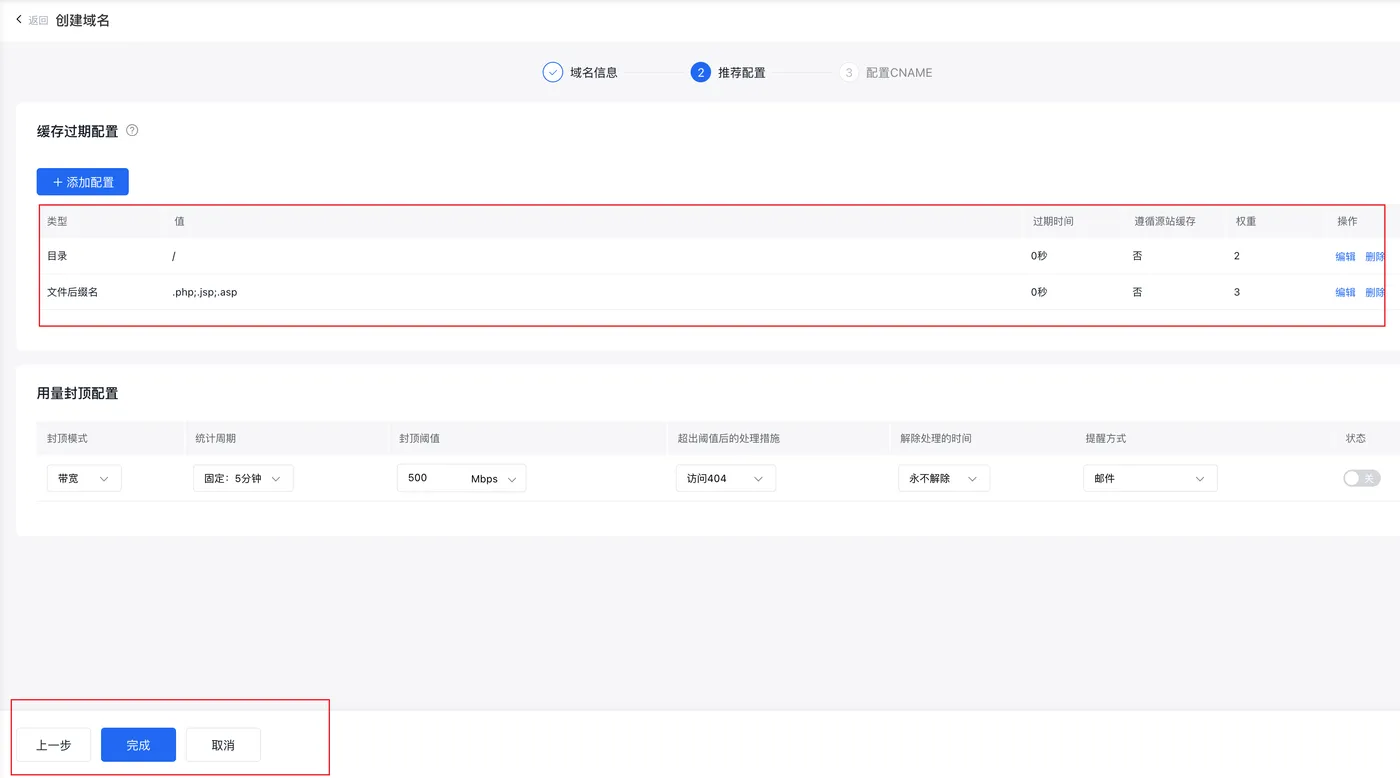1400x778 pixels.
Task: Delete the 文件后缀名 cache rule
Action: pos(1375,292)
